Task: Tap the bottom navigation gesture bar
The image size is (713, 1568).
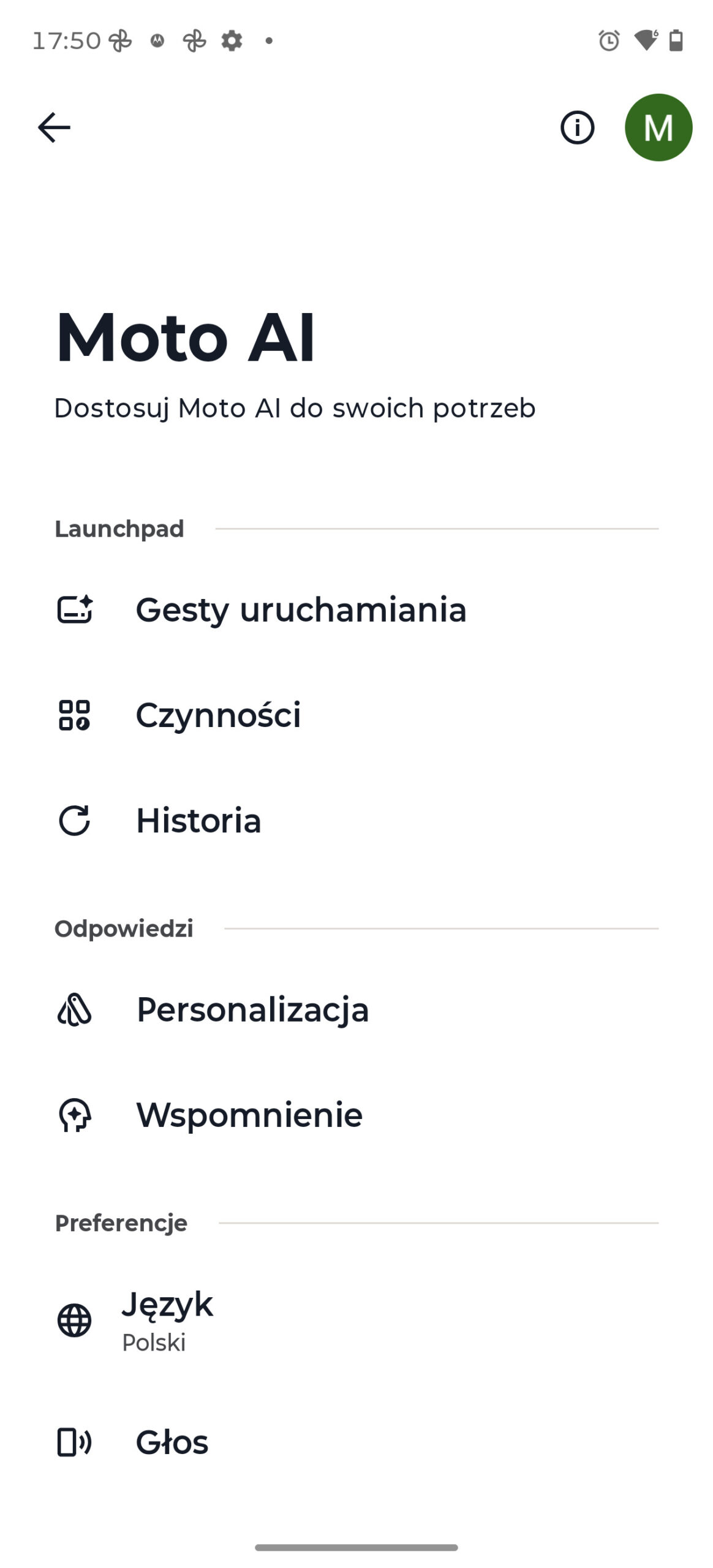Action: pyautogui.click(x=356, y=1547)
